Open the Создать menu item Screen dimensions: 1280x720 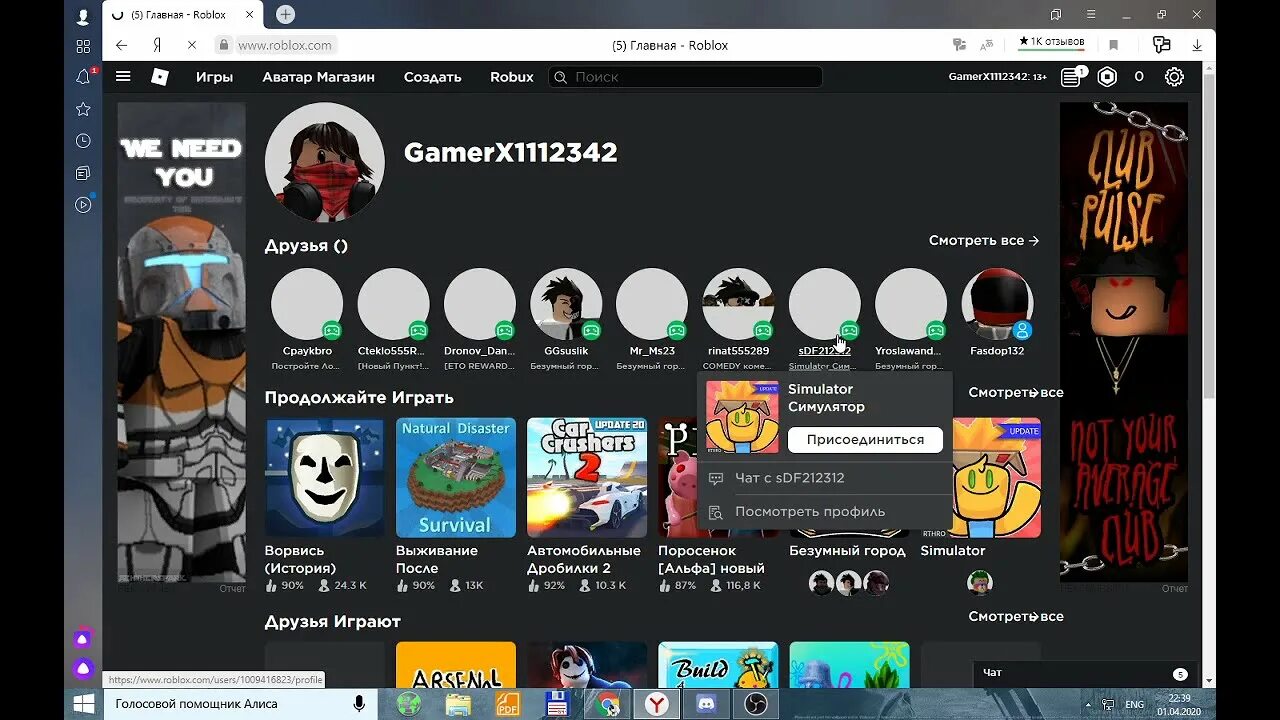(x=432, y=77)
